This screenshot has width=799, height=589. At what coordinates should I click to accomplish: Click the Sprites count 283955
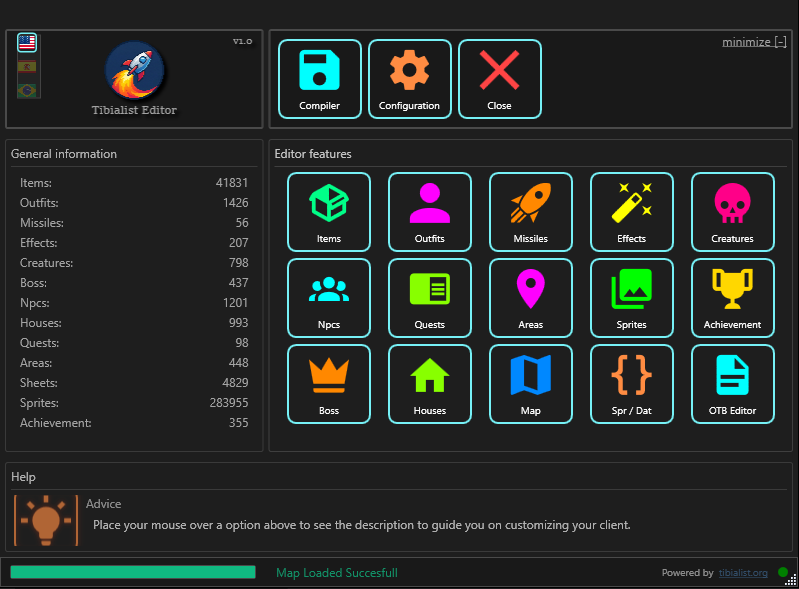coord(229,403)
